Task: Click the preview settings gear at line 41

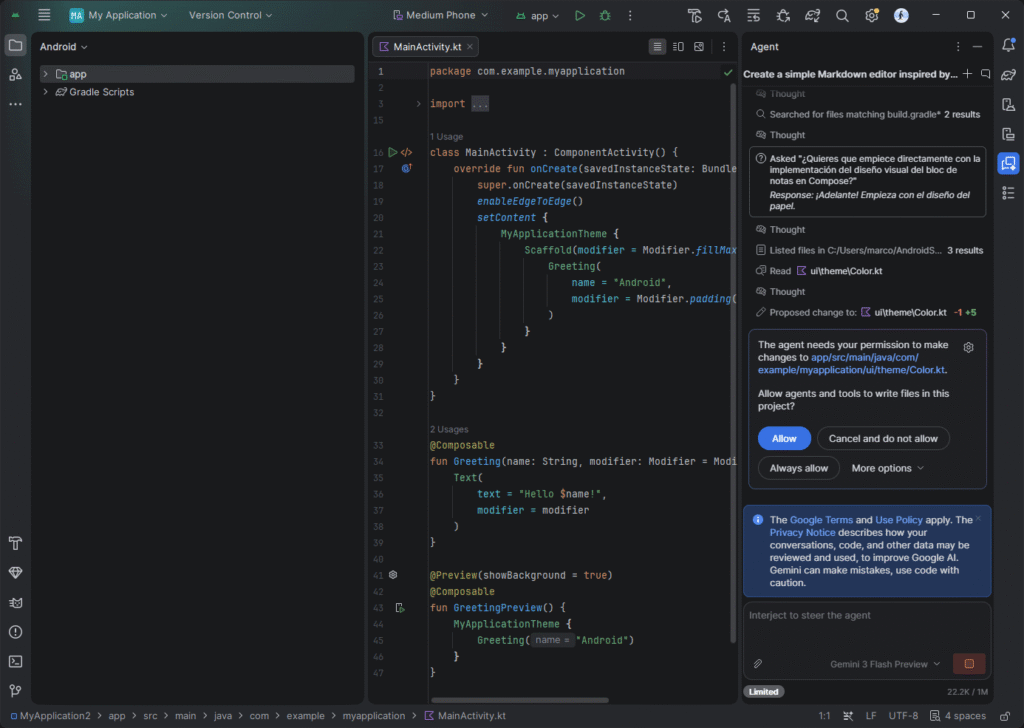Action: tap(393, 575)
